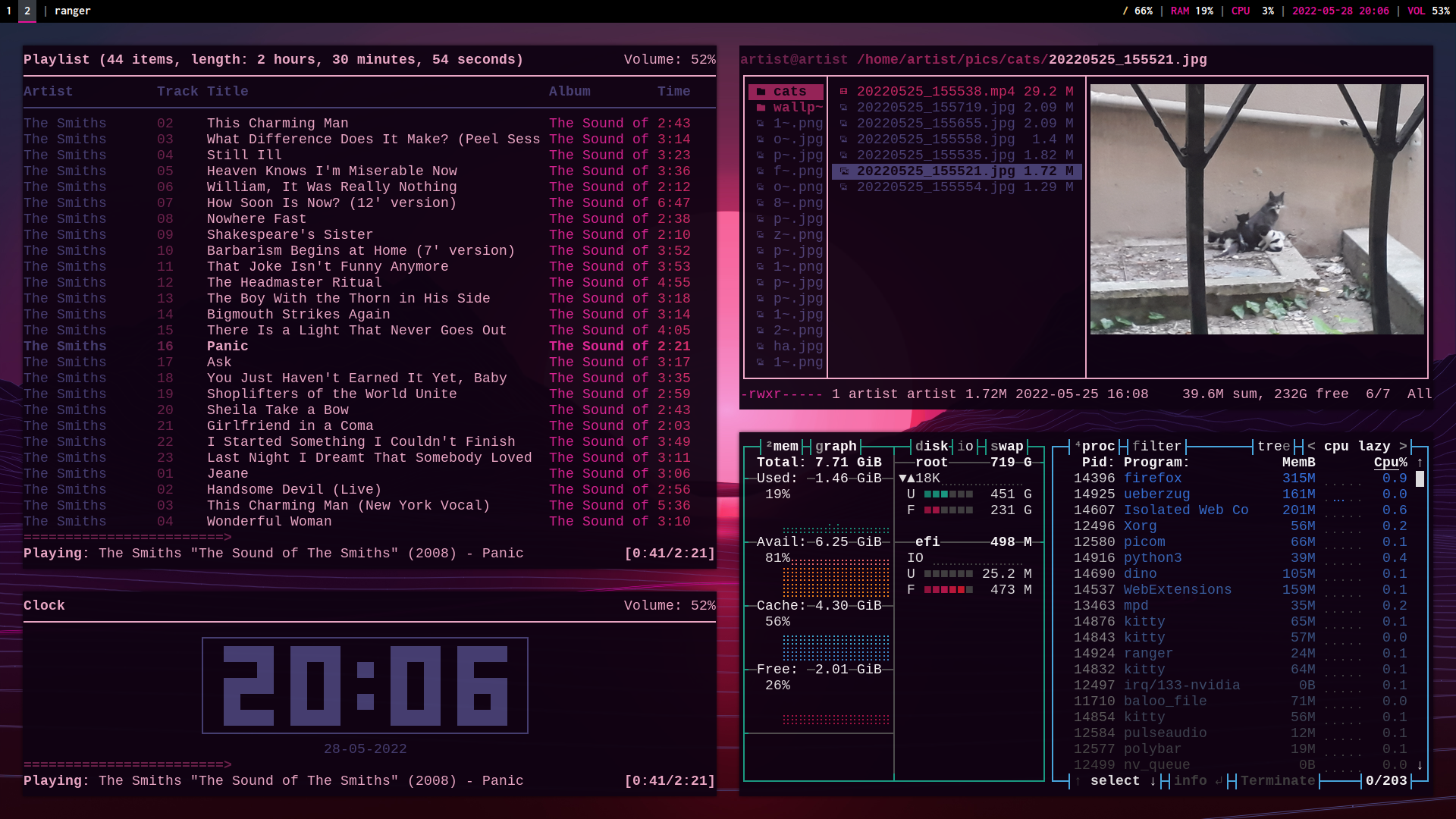This screenshot has width=1456, height=819.
Task: Switch to workspace 2 in the top bar
Action: [27, 11]
